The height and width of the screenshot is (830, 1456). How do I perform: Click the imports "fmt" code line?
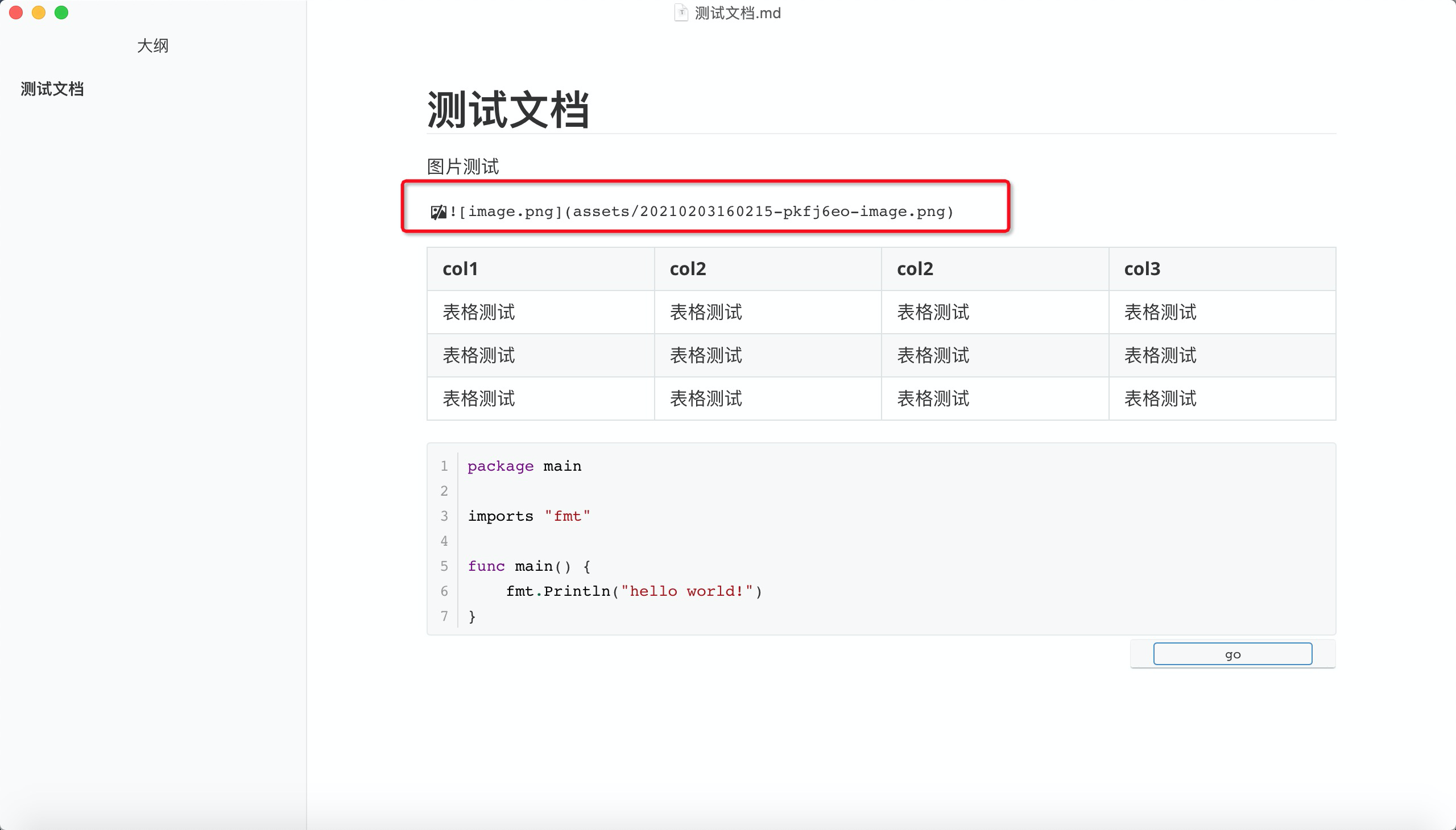click(530, 516)
